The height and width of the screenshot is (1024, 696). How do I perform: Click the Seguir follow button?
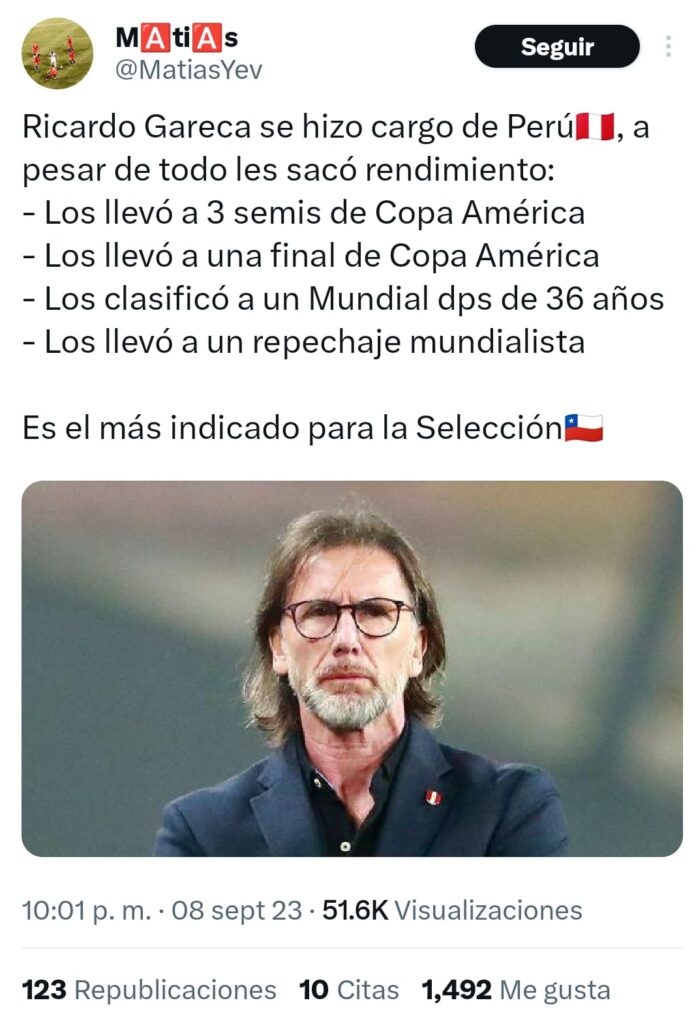(557, 46)
